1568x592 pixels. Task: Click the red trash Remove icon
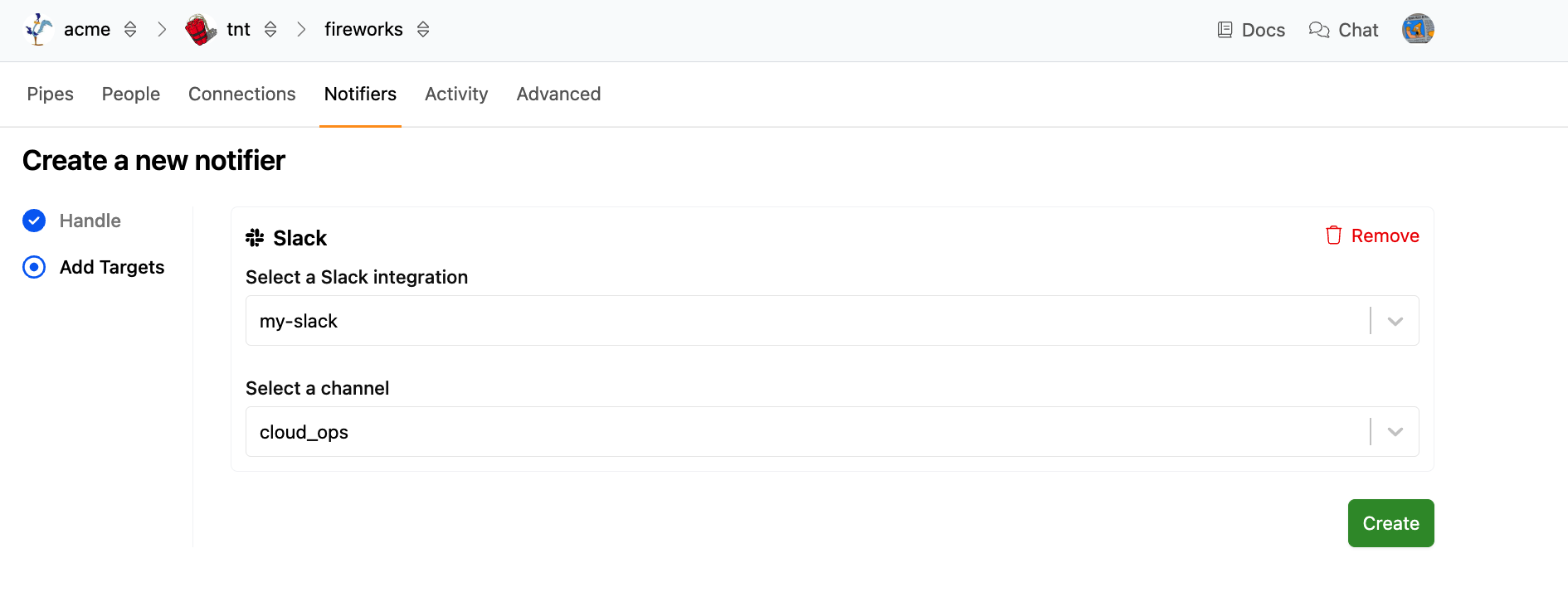(x=1333, y=235)
